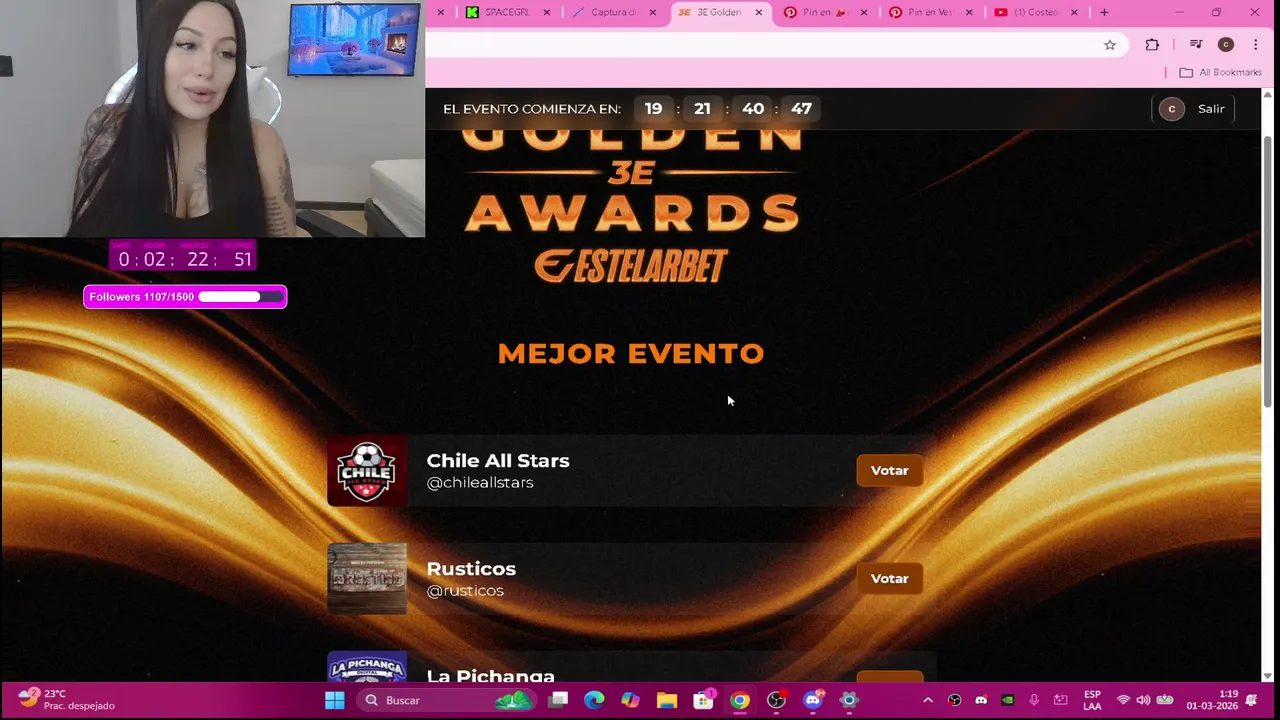Click the @rusticos handle
The height and width of the screenshot is (720, 1280).
[465, 591]
